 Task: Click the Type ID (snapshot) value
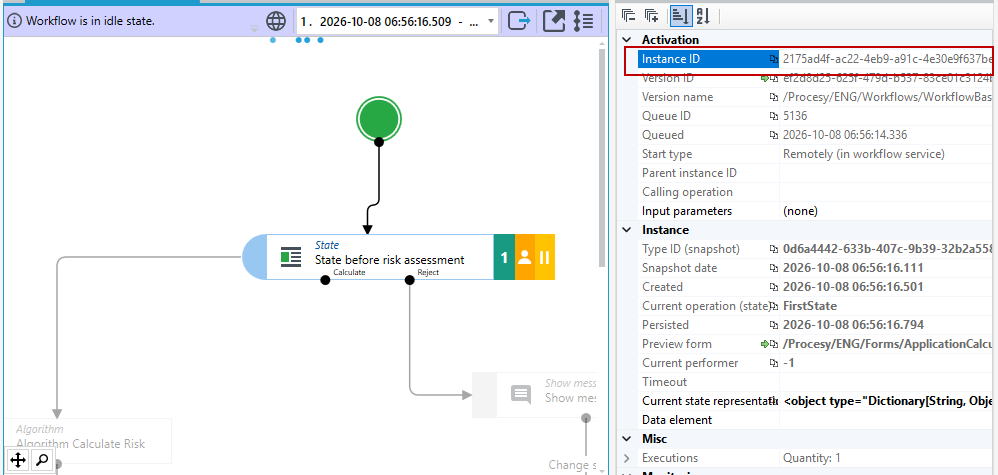888,249
